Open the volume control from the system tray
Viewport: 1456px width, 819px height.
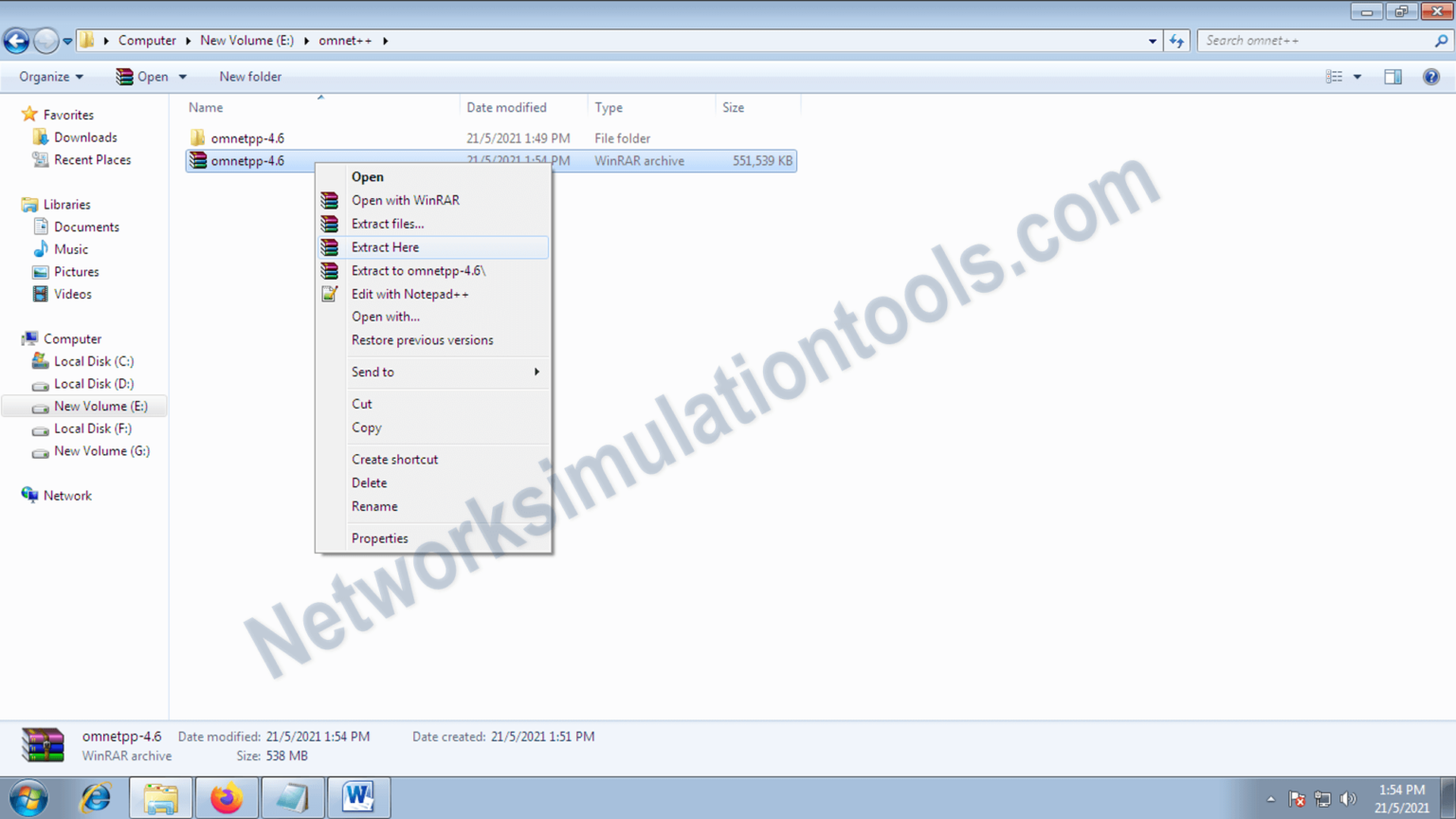tap(1350, 797)
